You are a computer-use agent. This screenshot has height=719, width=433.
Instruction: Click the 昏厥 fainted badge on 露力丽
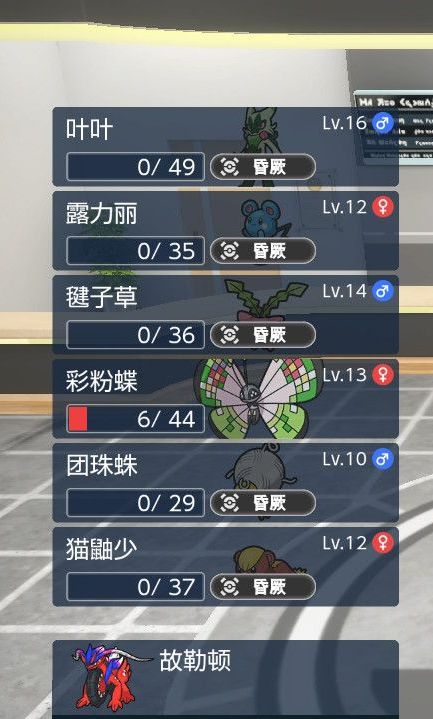coord(263,251)
